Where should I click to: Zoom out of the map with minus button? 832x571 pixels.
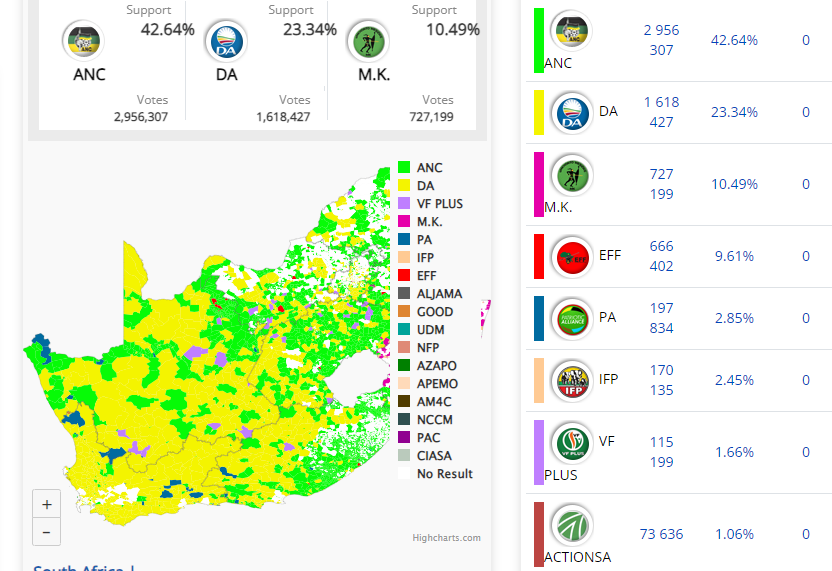click(47, 532)
